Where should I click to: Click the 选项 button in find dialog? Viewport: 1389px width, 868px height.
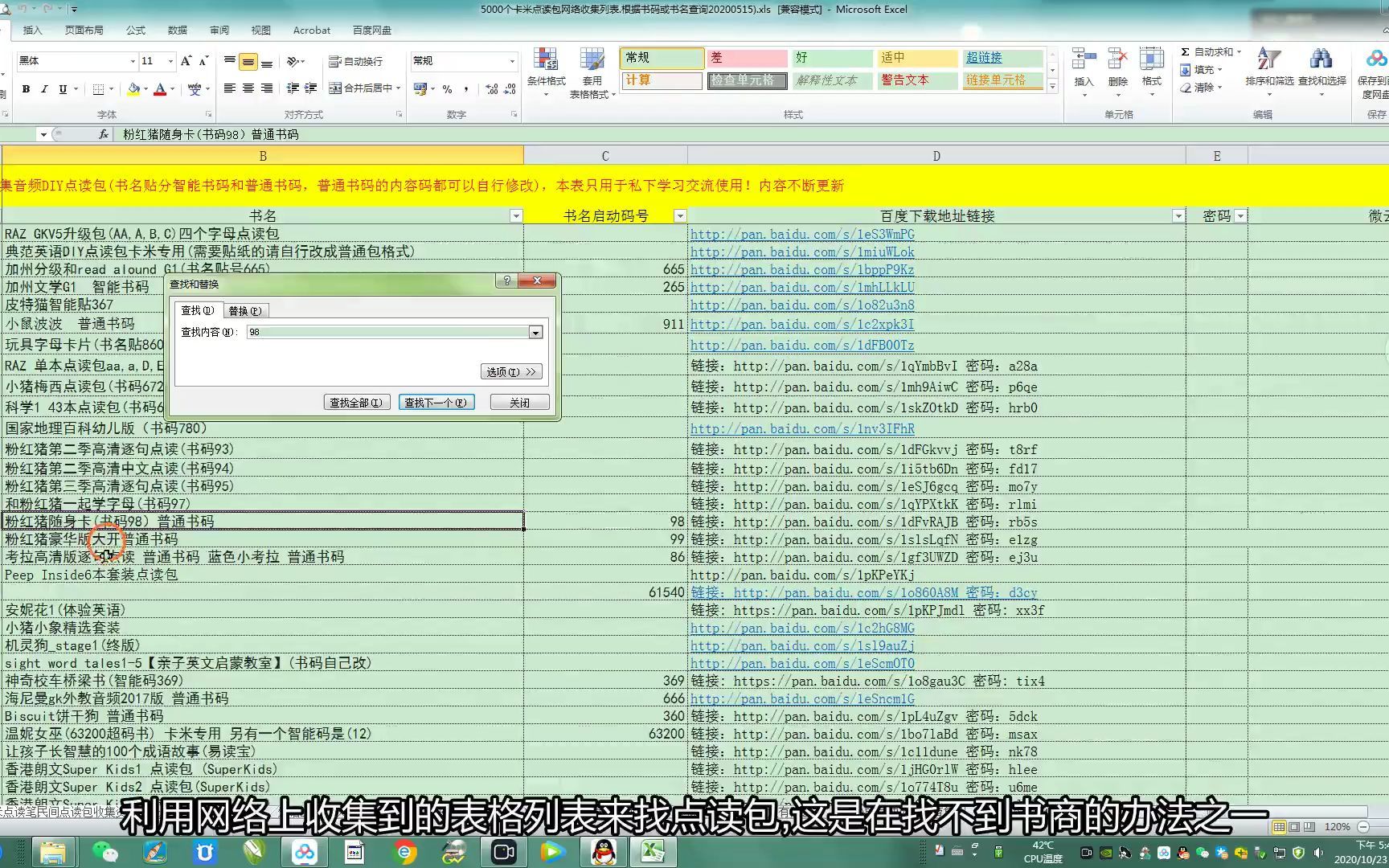tap(511, 372)
